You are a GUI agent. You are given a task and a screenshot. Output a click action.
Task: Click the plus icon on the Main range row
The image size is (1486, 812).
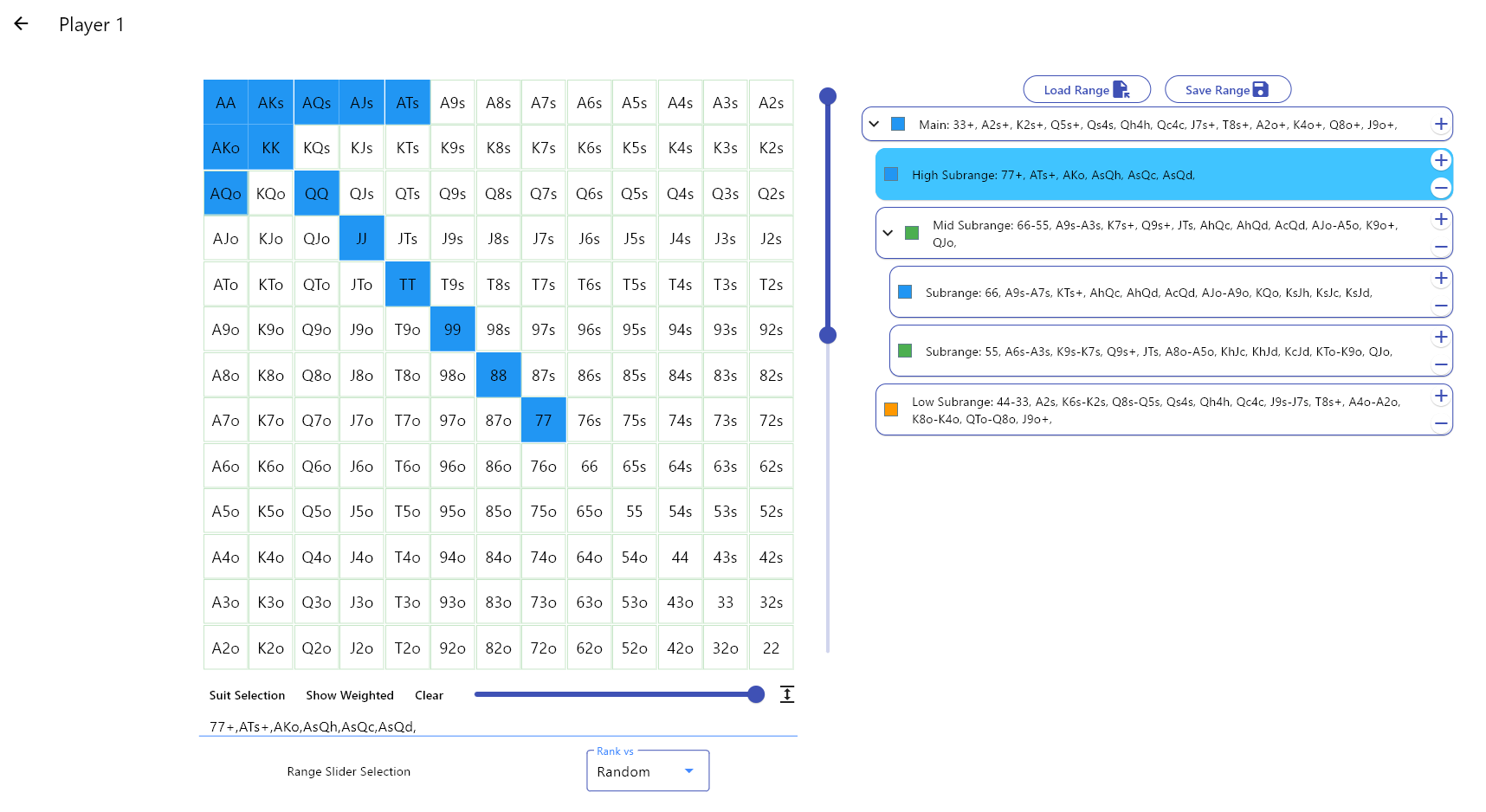tap(1441, 124)
